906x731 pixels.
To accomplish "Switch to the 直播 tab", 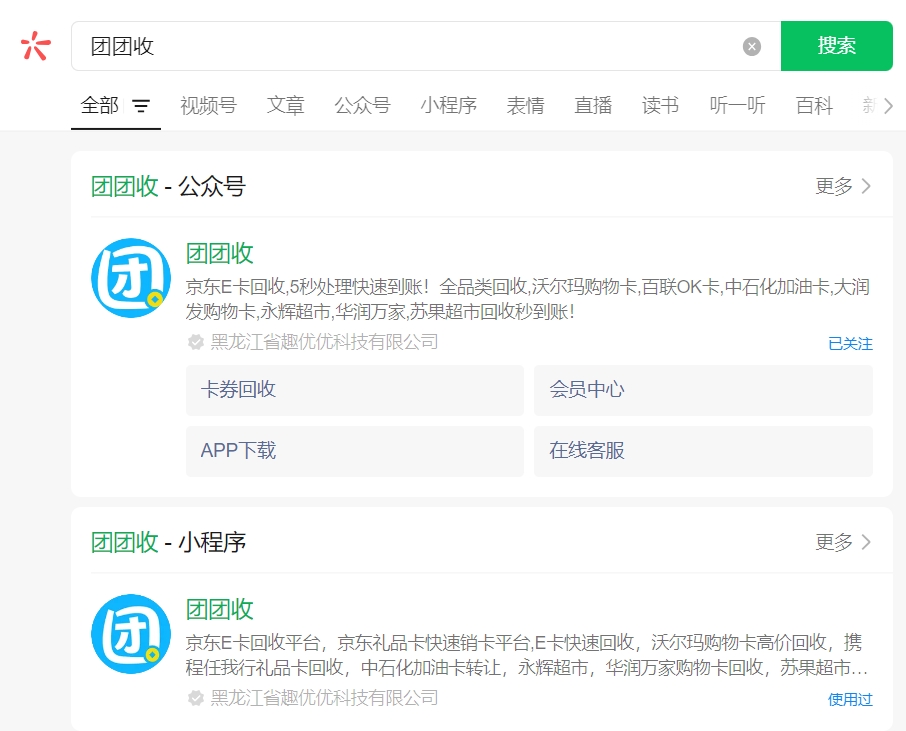I will pos(593,106).
